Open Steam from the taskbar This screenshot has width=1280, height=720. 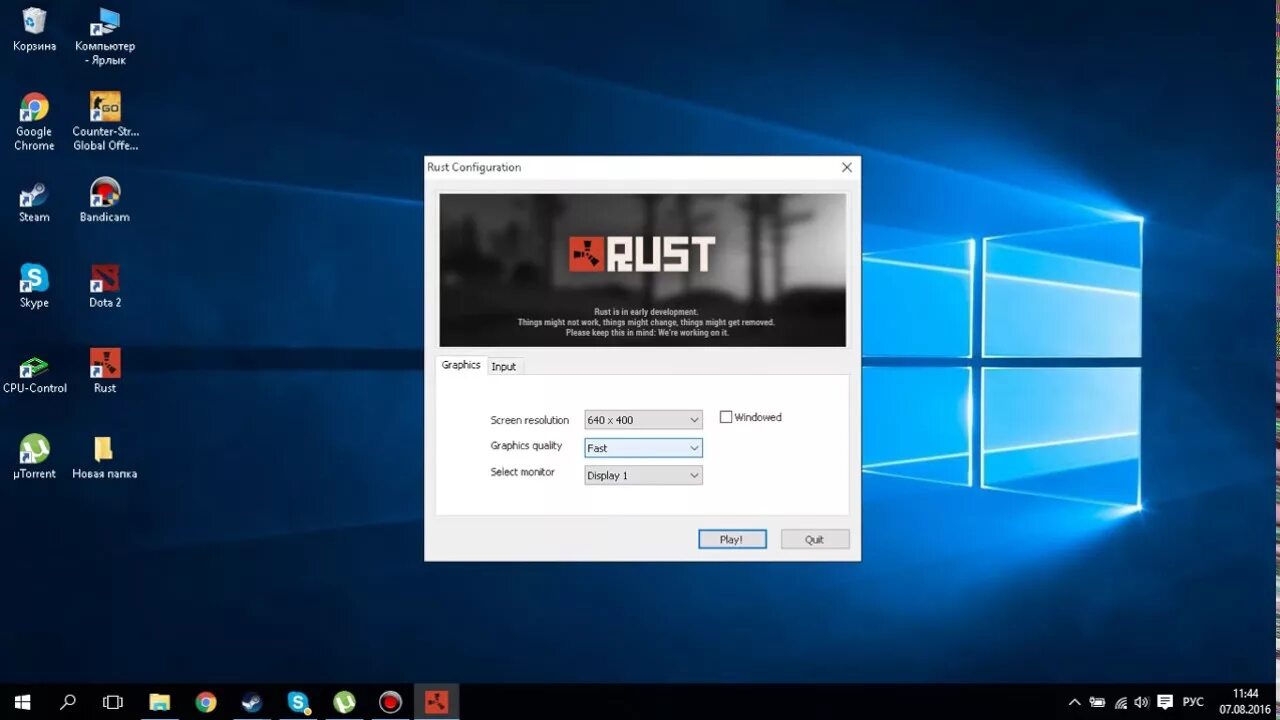(x=252, y=702)
